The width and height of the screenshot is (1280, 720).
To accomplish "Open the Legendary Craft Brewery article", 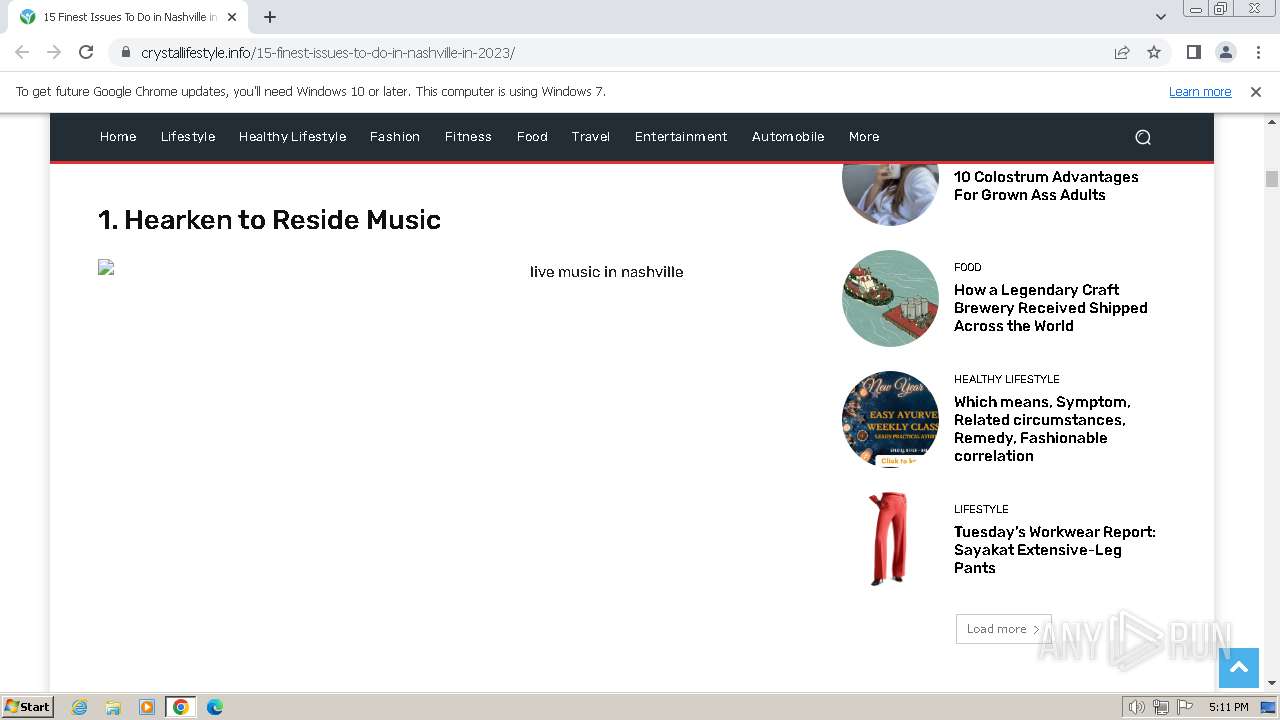I will point(1050,308).
